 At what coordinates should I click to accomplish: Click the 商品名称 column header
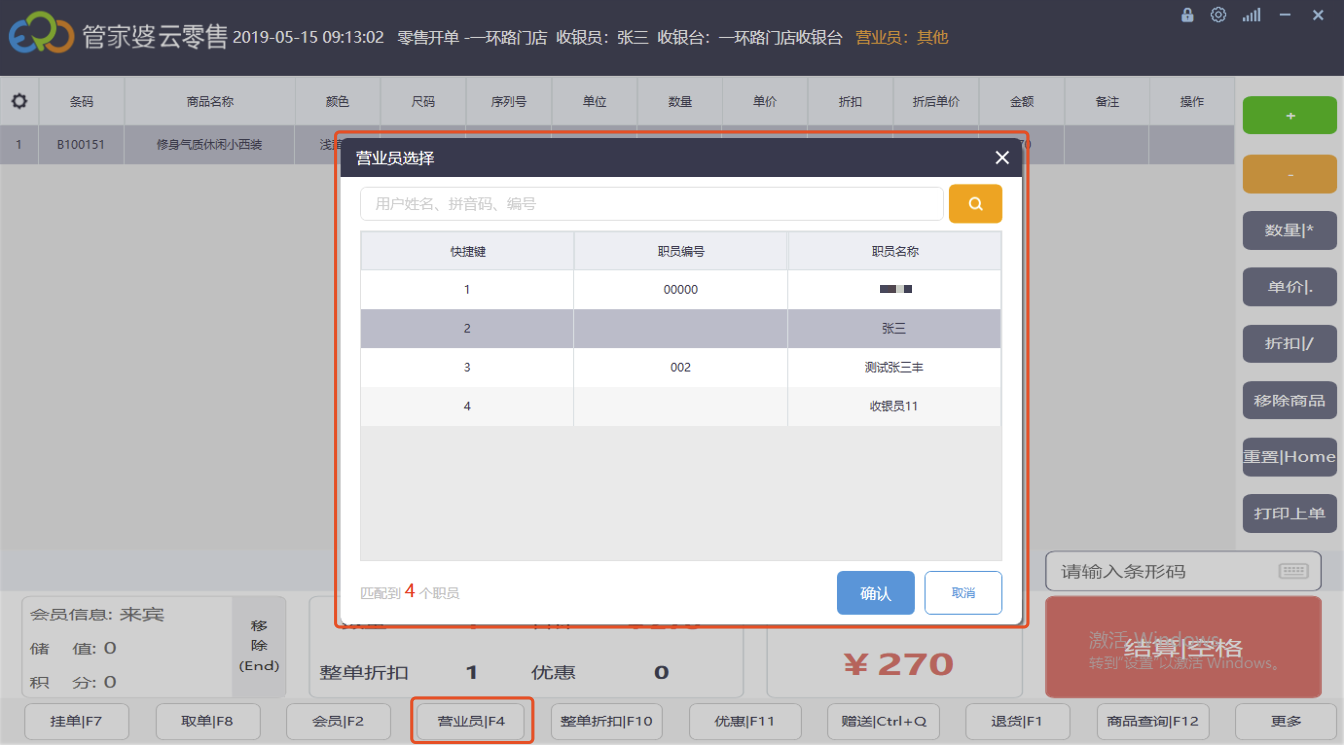pyautogui.click(x=210, y=102)
